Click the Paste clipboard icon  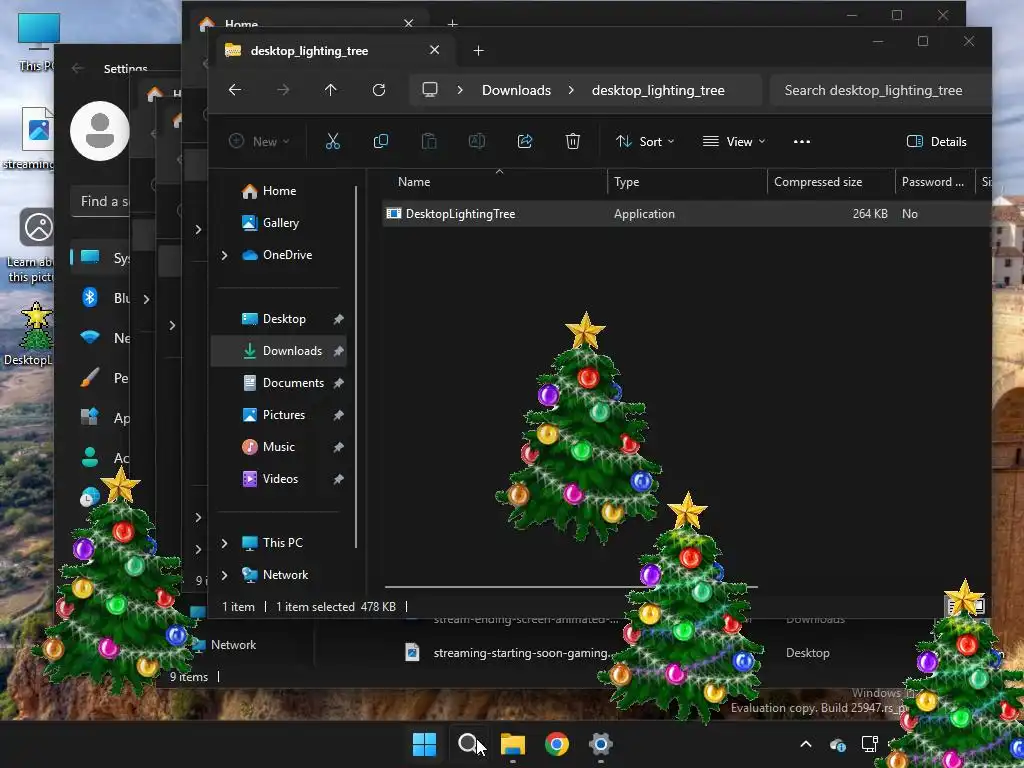[x=429, y=142]
